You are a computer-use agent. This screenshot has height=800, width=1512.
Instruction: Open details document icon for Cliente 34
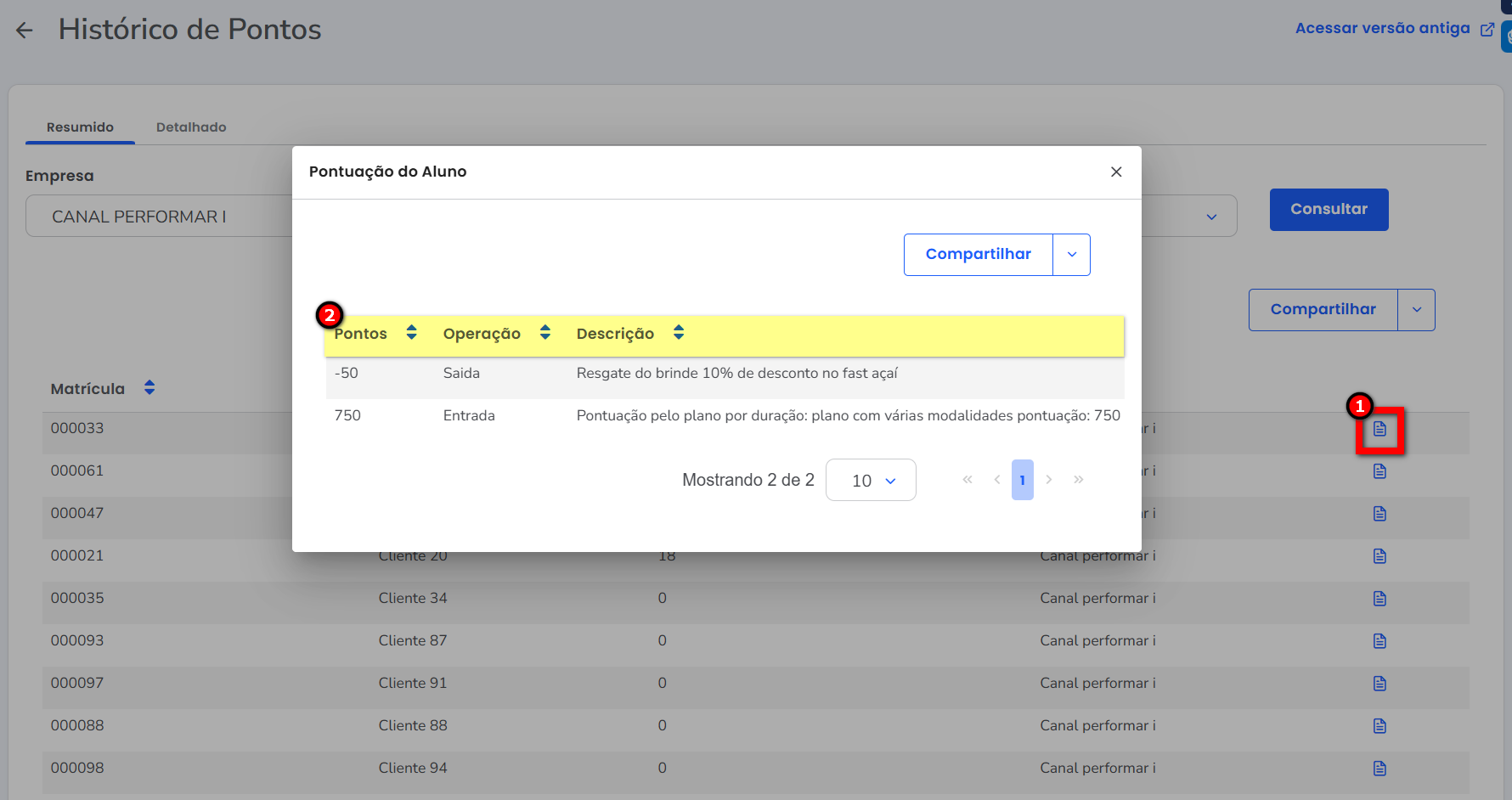[x=1379, y=599]
